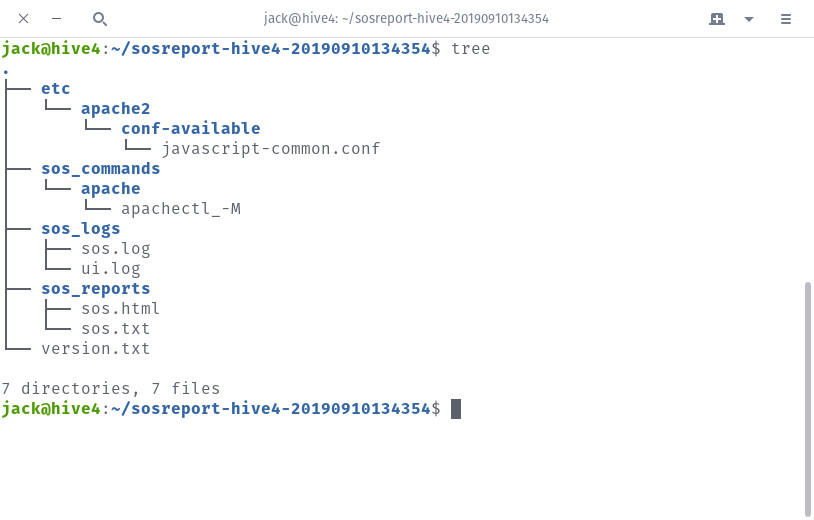Click the vertical scrollbar handle
The width and height of the screenshot is (814, 520).
[x=807, y=399]
